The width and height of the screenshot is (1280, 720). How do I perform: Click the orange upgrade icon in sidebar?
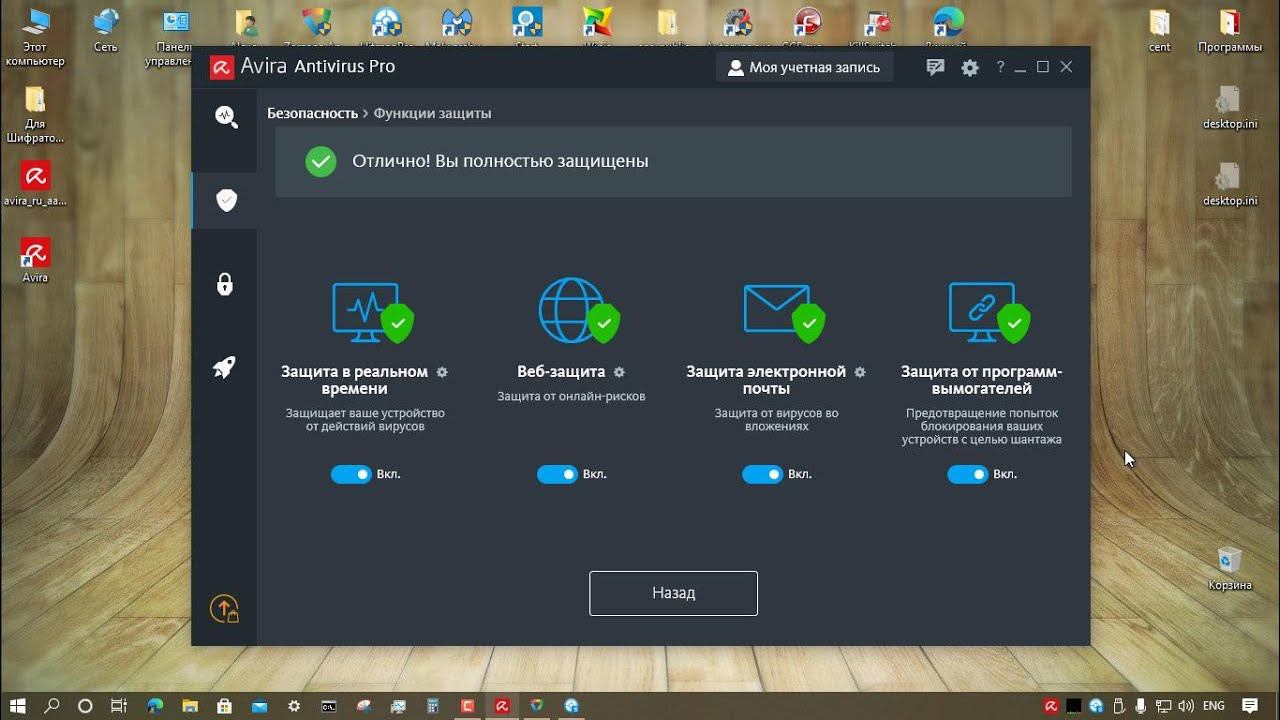[x=224, y=609]
